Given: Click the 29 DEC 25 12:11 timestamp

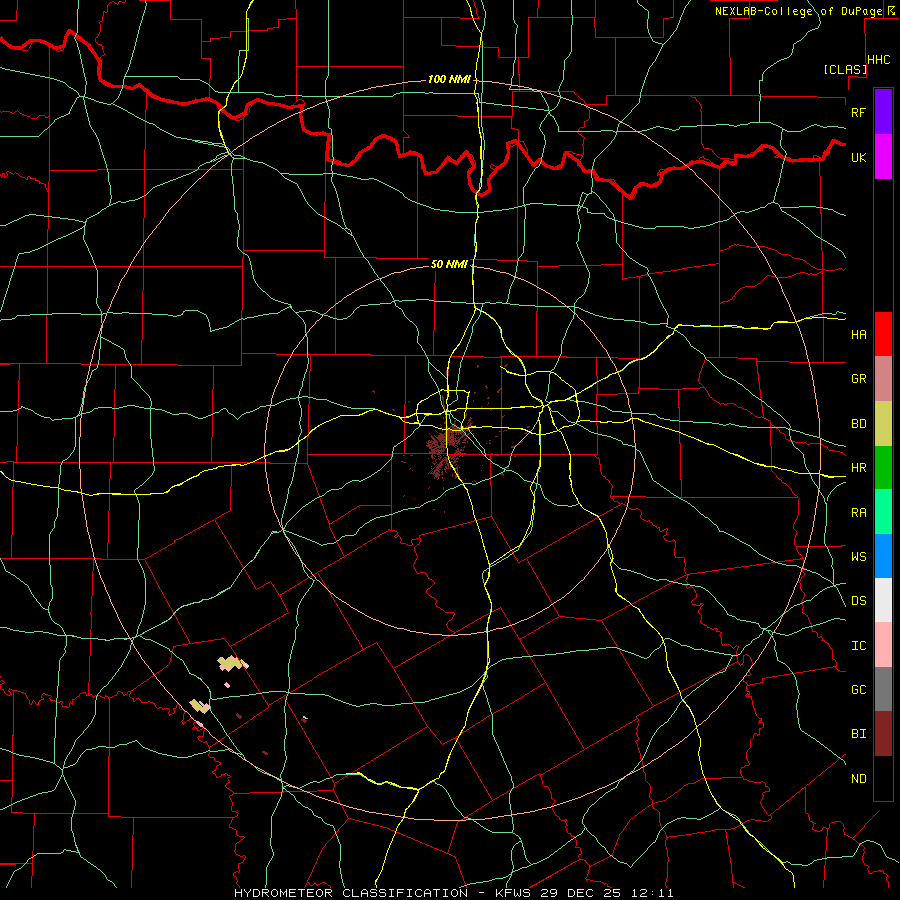Looking at the screenshot, I should pyautogui.click(x=606, y=893).
